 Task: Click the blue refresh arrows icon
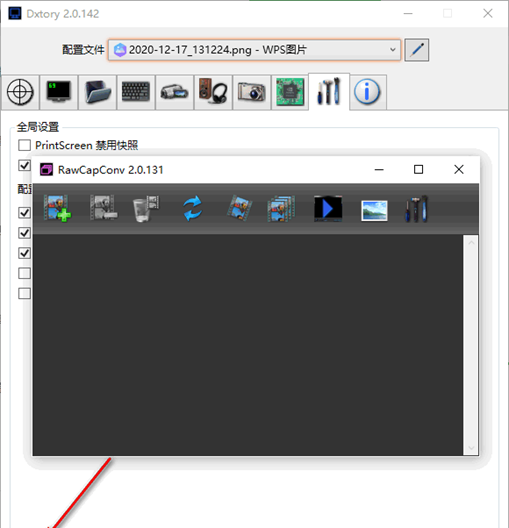(192, 209)
